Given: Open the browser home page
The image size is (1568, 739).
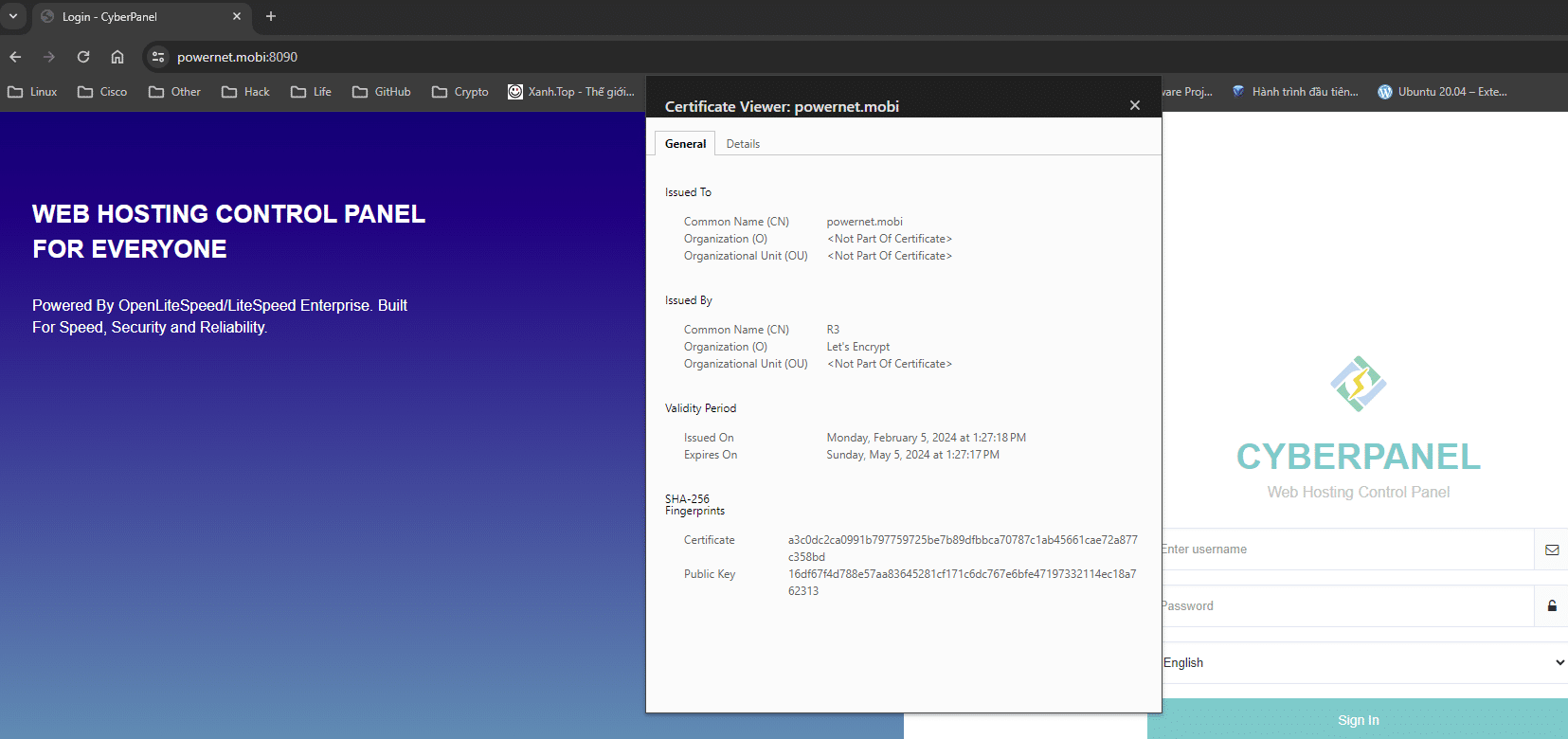Looking at the screenshot, I should (117, 57).
